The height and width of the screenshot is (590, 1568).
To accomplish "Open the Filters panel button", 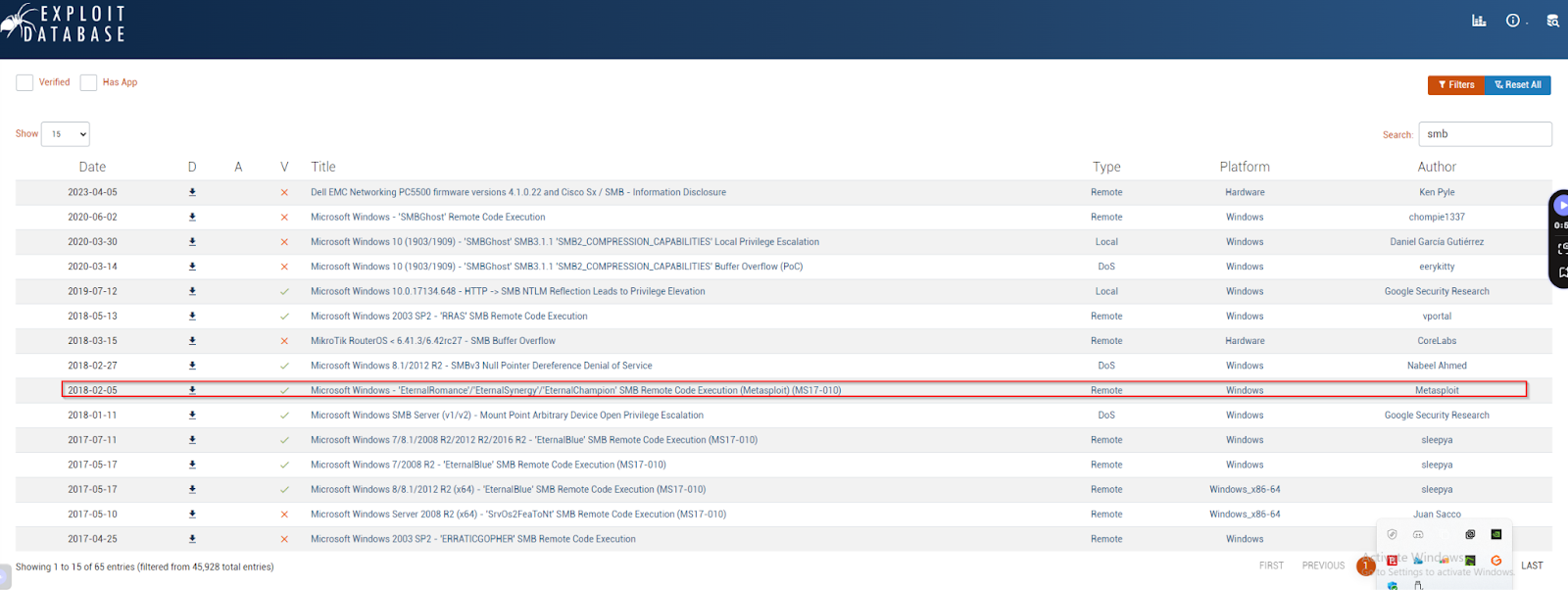I will (x=1456, y=85).
